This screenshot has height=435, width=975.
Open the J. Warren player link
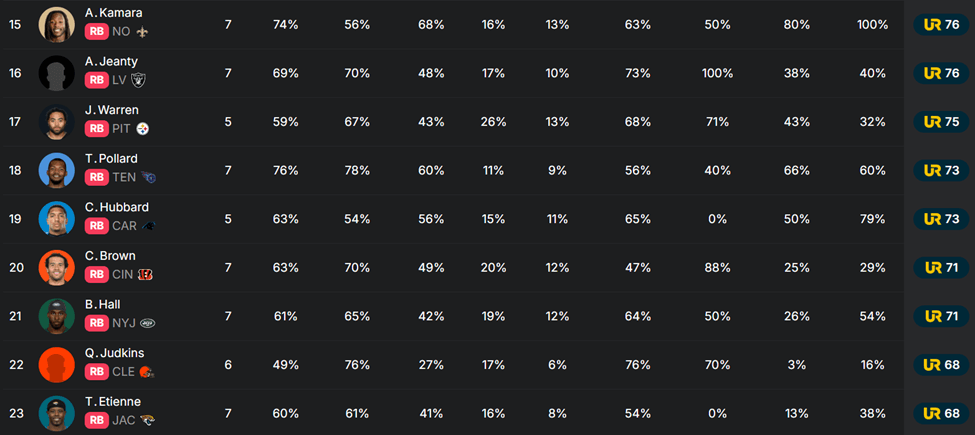point(112,110)
